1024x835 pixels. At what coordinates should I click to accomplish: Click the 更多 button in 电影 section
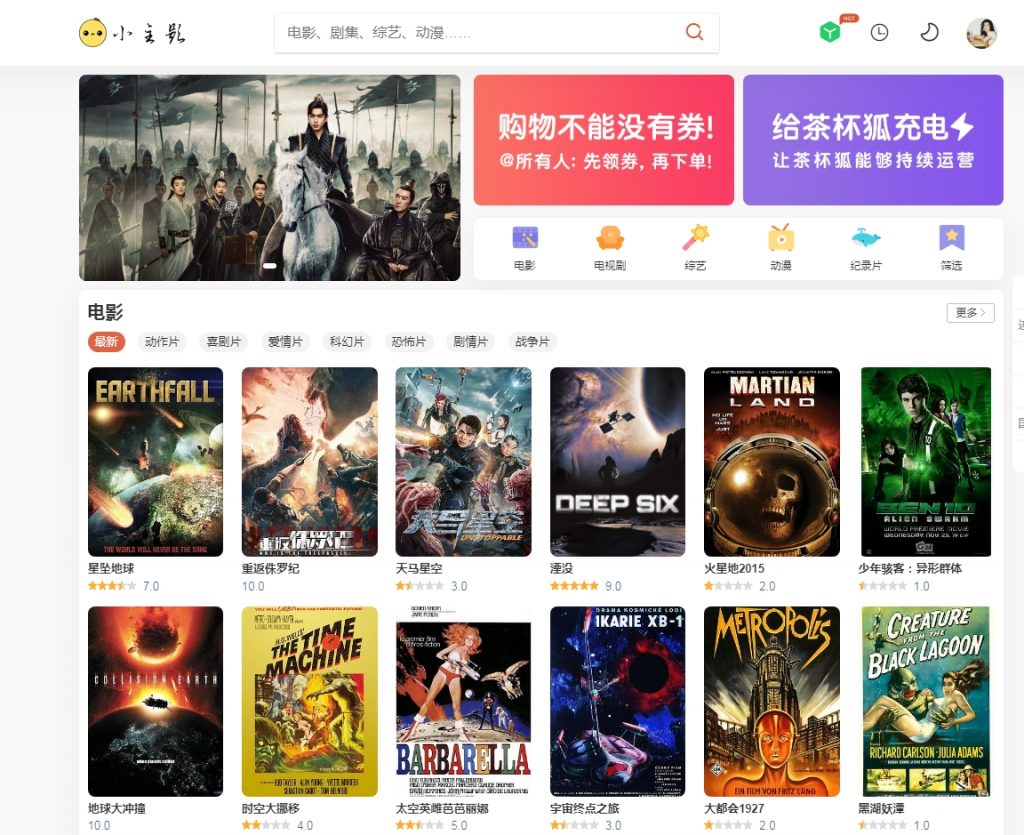[970, 313]
